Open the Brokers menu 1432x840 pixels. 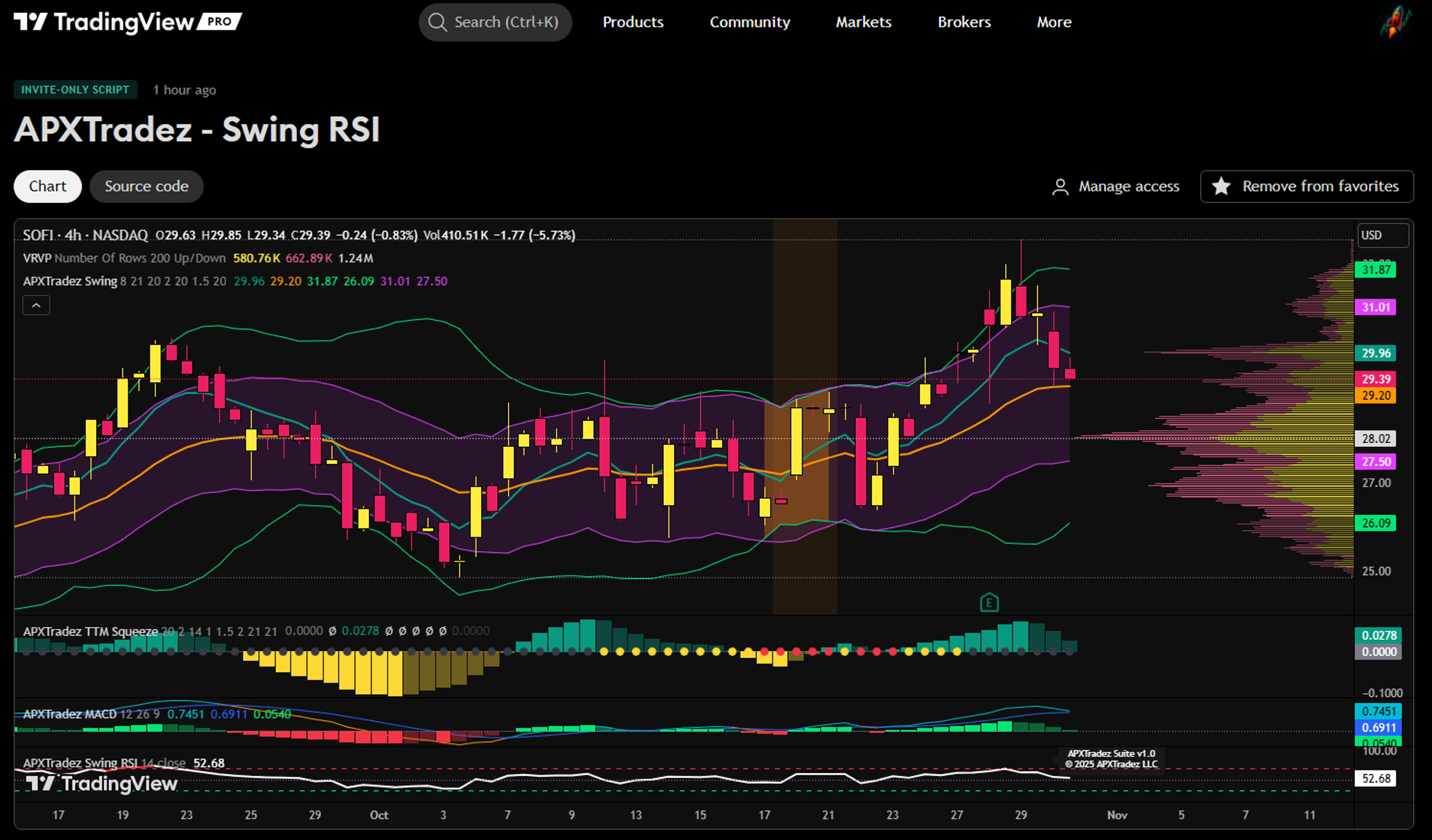click(964, 22)
